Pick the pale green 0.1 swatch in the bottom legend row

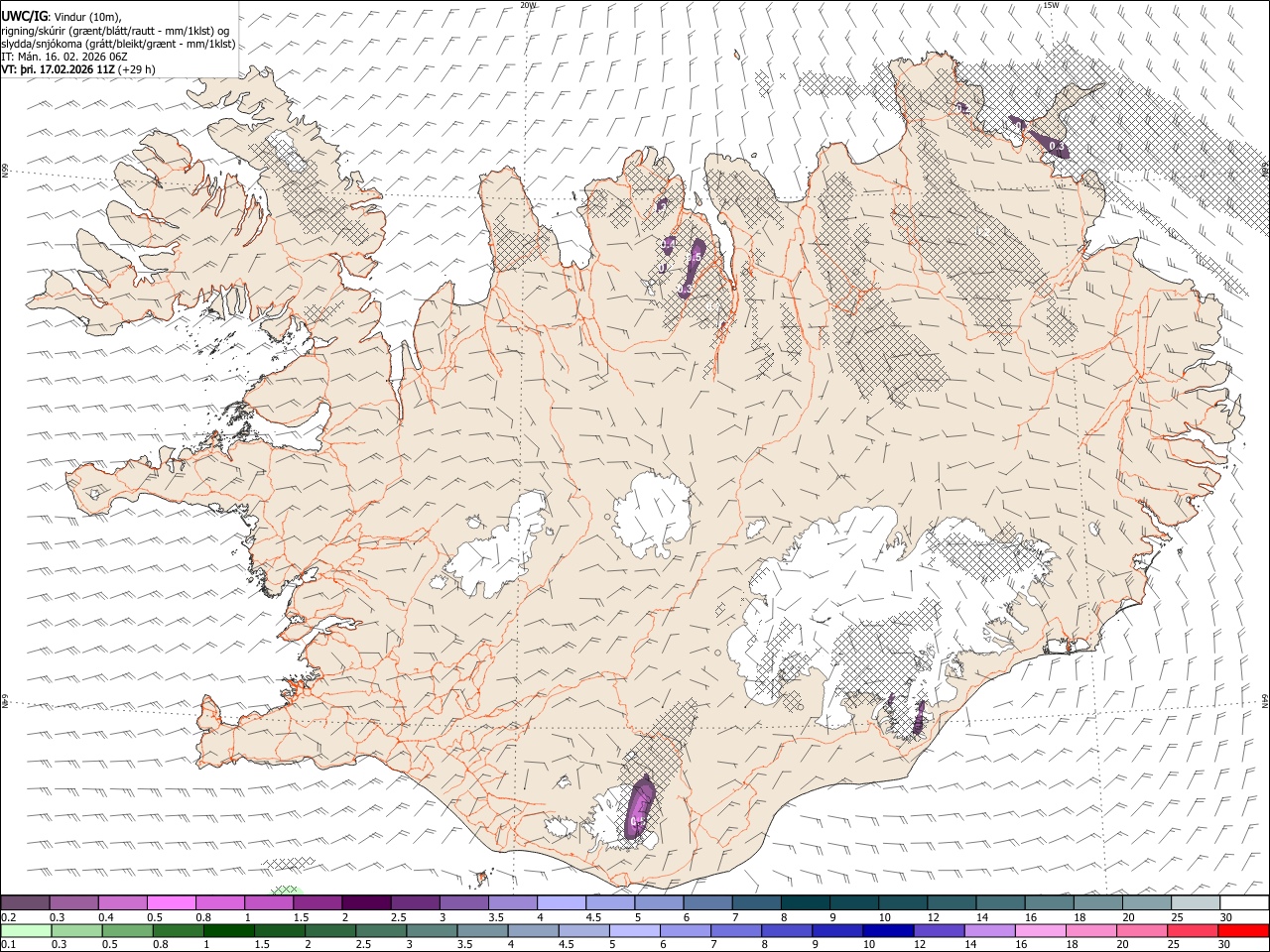(x=26, y=930)
